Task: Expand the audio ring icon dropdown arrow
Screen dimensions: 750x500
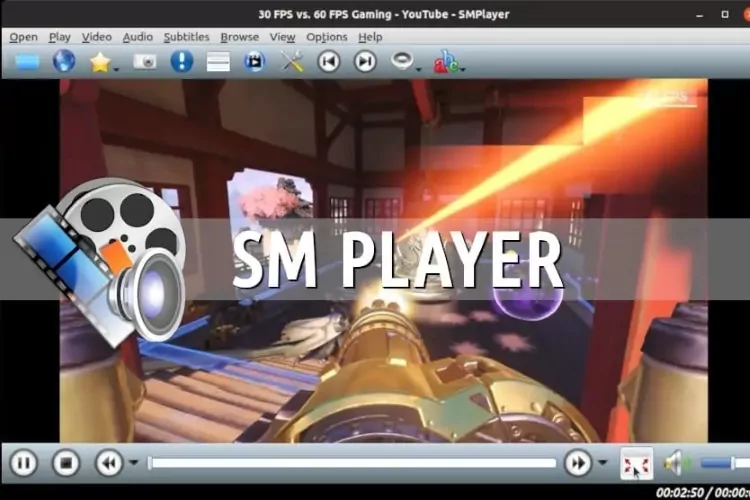Action: [x=419, y=70]
